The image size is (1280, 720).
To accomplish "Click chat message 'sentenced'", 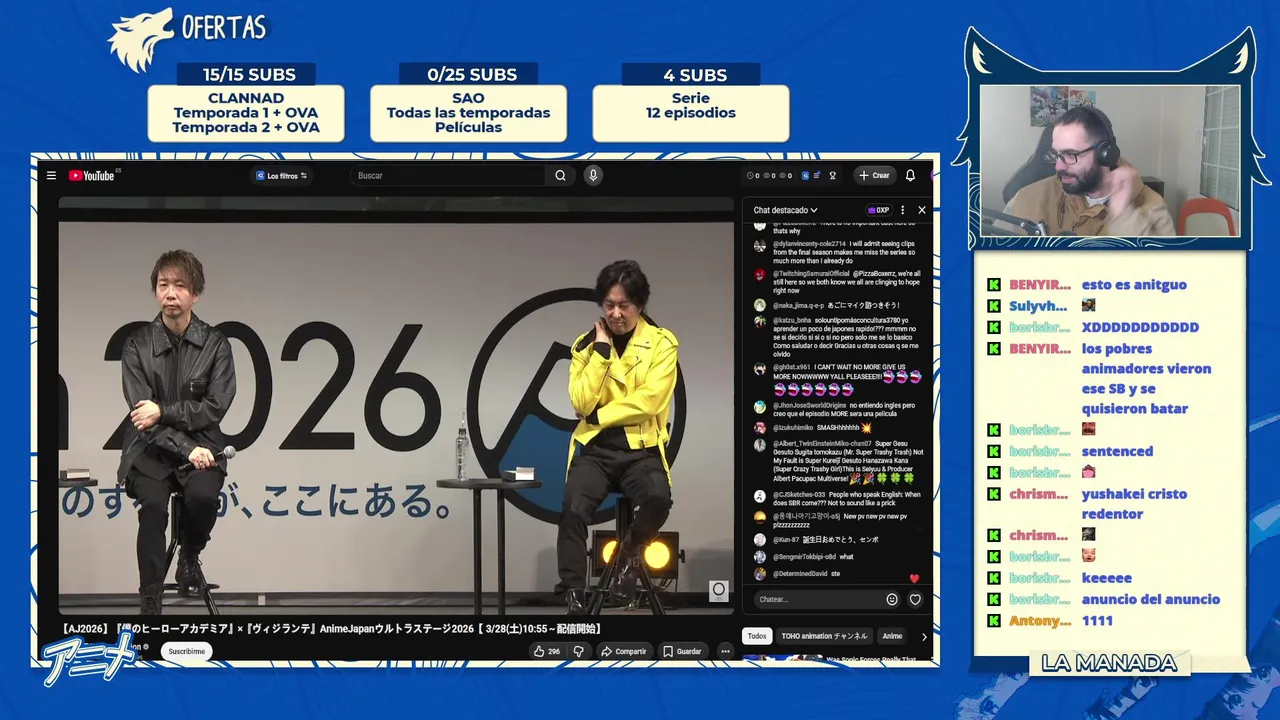I will (1117, 451).
